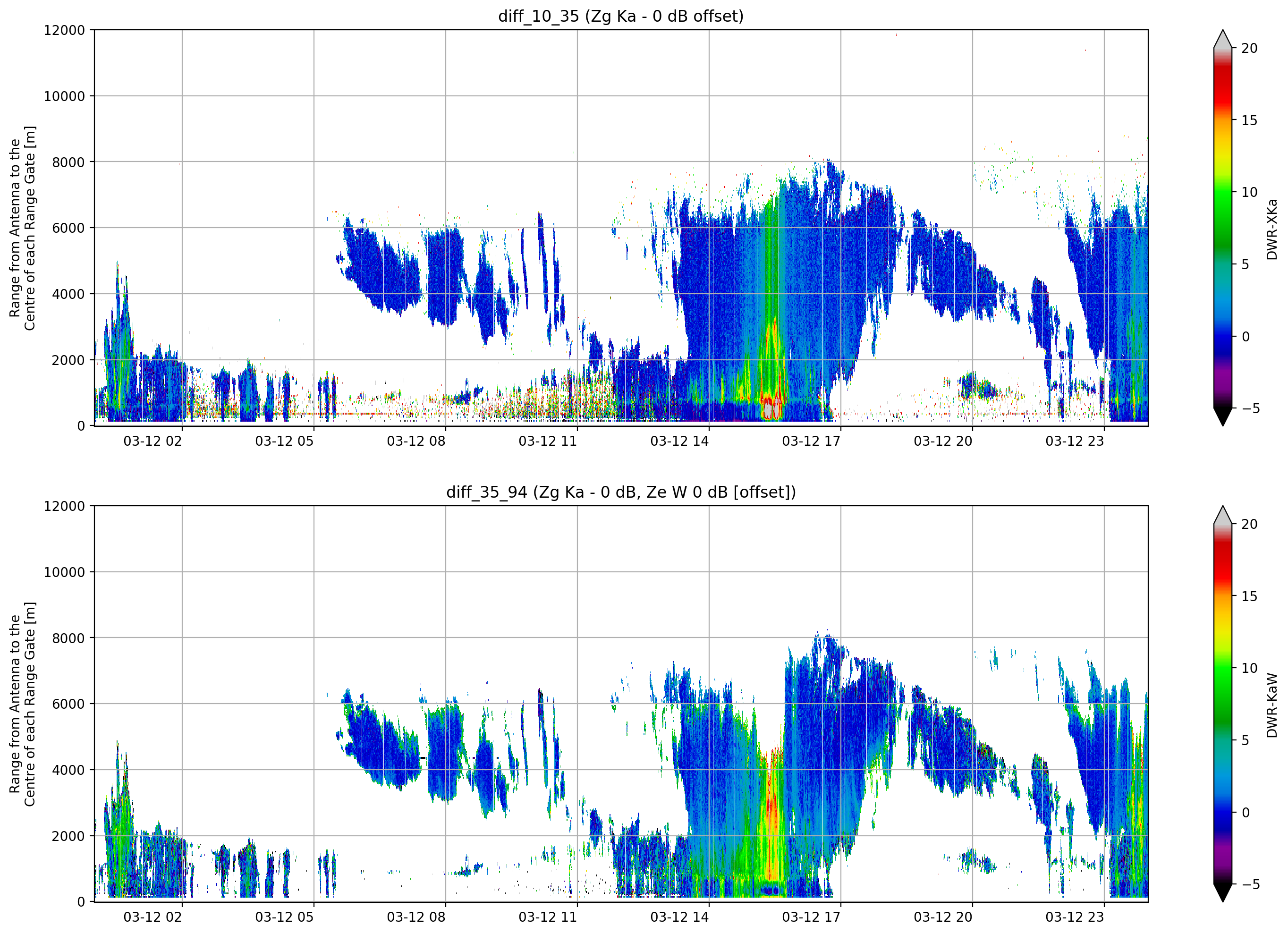Click "03-12 14" tick on diff_10_35 x-axis
1288x934 pixels.
(680, 442)
